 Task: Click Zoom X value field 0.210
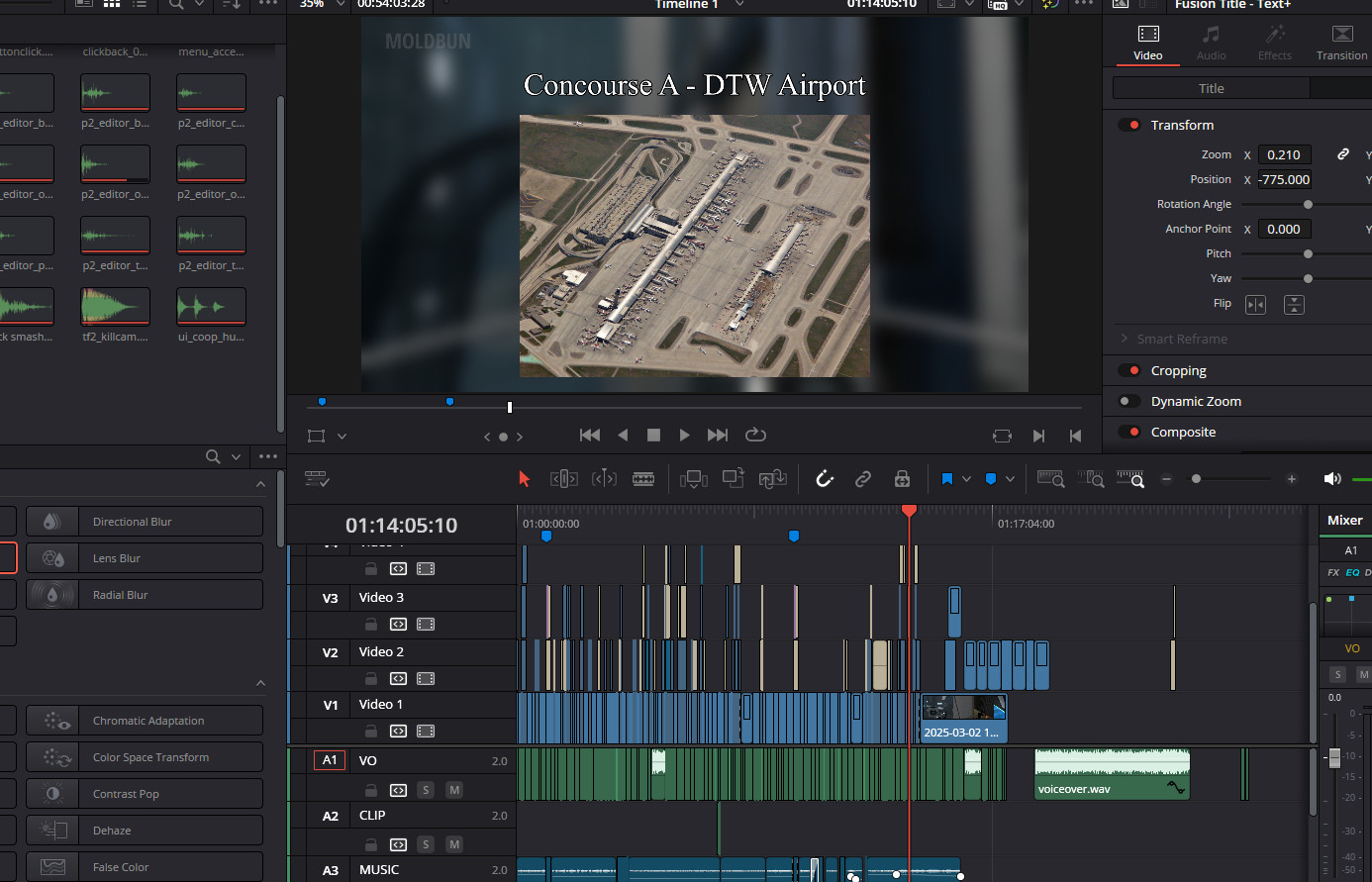[x=1284, y=154]
